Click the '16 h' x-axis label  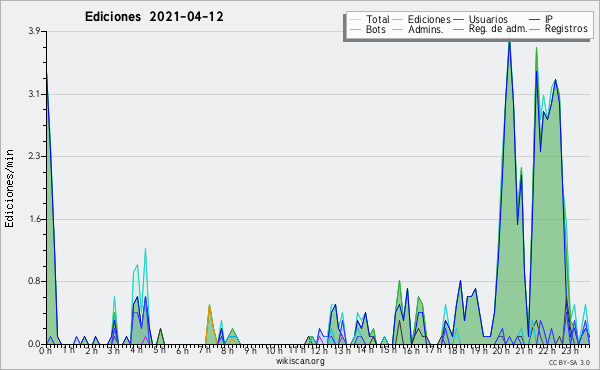point(410,351)
